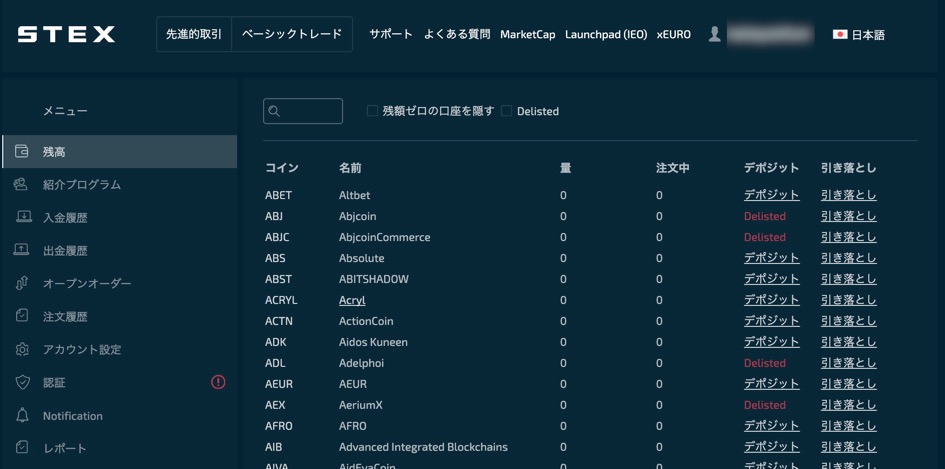Click the account settings gear icon
The height and width of the screenshot is (469, 945).
click(x=22, y=349)
